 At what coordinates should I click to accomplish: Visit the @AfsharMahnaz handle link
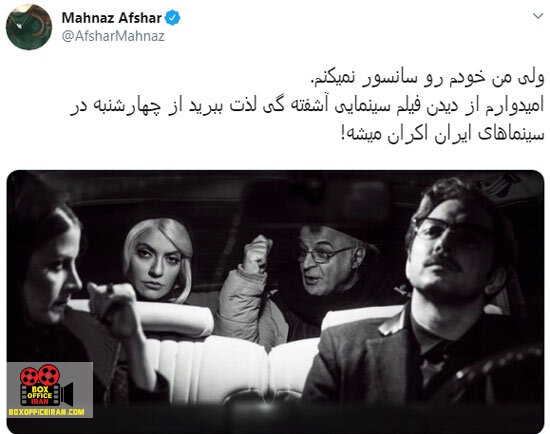113,36
